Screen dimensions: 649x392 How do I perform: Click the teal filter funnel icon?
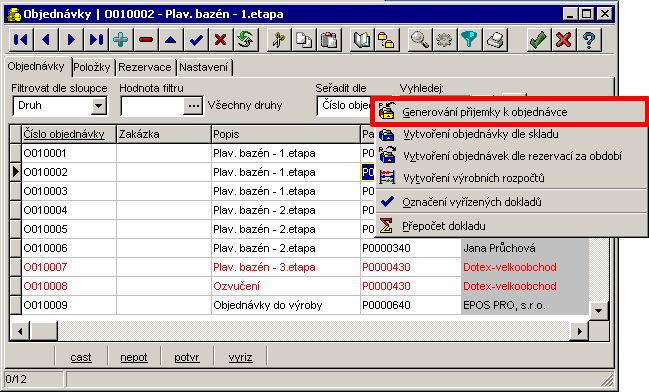pos(469,40)
